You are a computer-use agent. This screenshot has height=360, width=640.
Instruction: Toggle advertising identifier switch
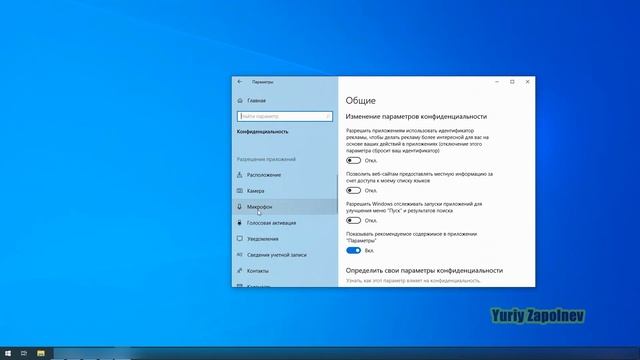point(353,160)
